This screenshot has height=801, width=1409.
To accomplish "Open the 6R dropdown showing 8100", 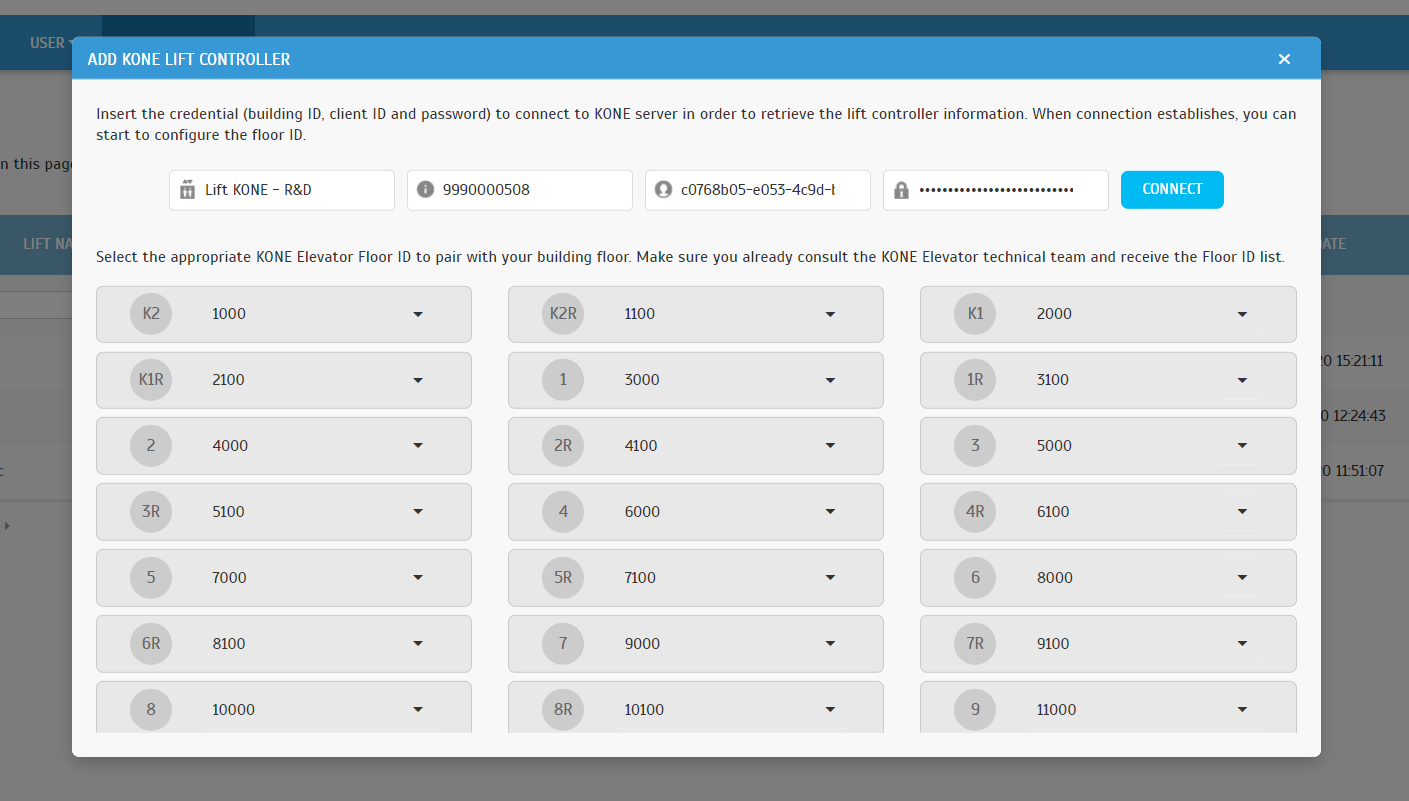I will pyautogui.click(x=318, y=644).
